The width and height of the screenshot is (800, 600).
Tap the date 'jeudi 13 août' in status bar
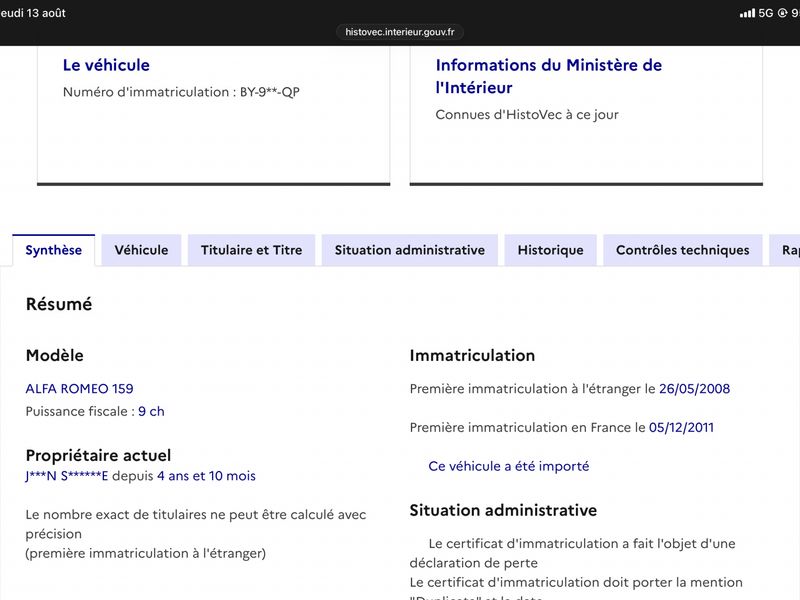33,13
